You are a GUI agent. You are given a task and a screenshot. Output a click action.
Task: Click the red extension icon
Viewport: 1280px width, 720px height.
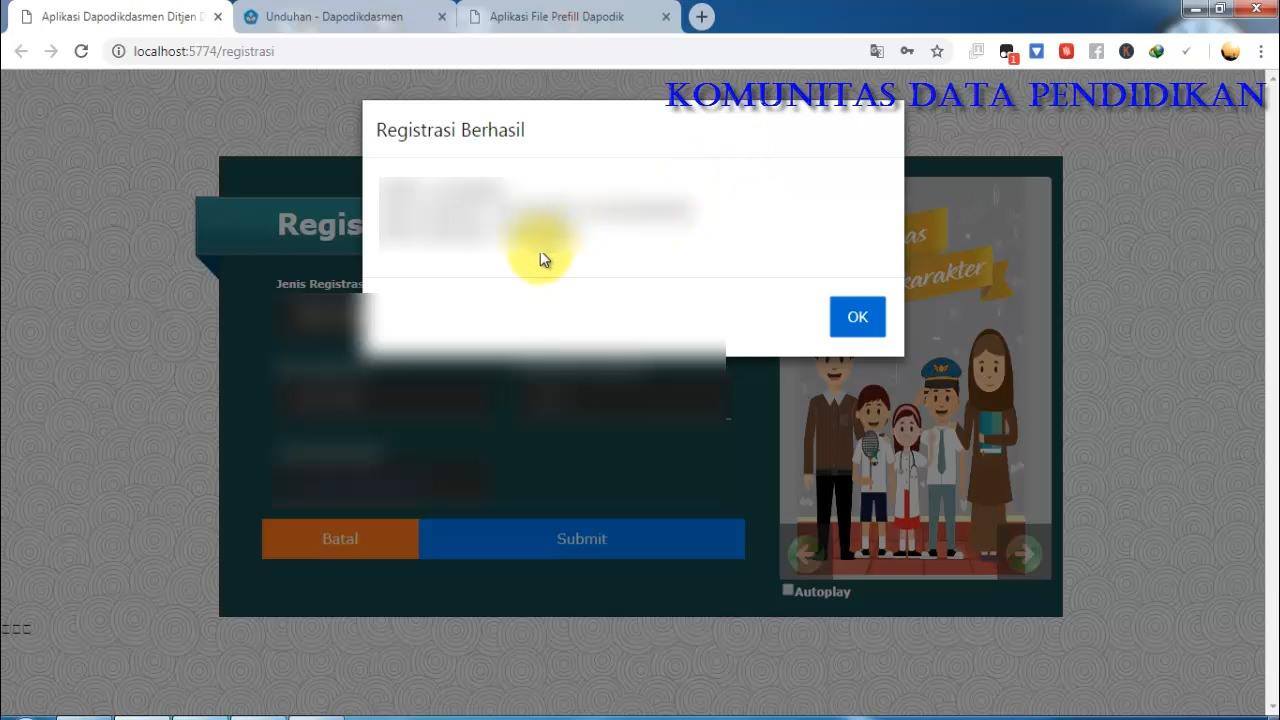pos(1067,51)
